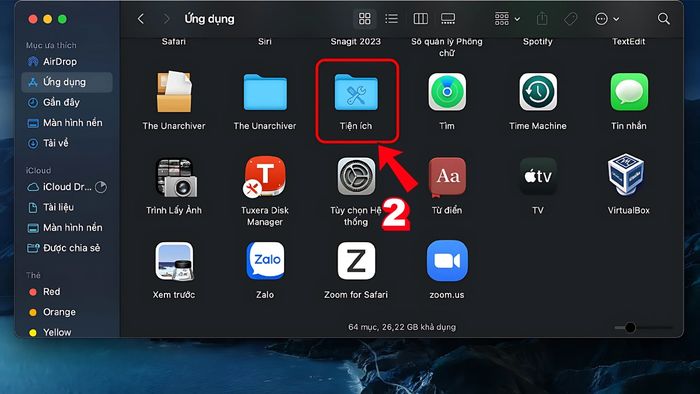The width and height of the screenshot is (700, 394).
Task: Open the first The Unarchiver app icon
Action: [174, 91]
